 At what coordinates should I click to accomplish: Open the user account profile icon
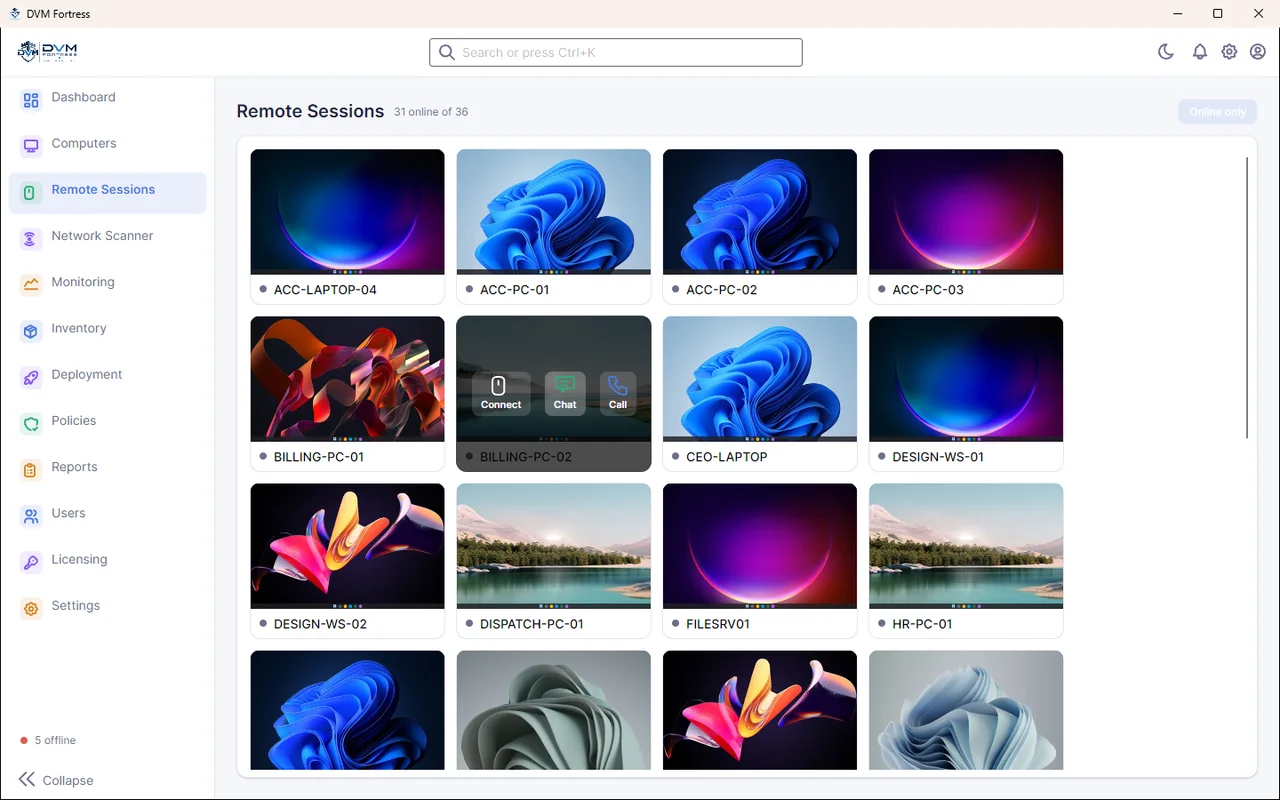tap(1258, 52)
